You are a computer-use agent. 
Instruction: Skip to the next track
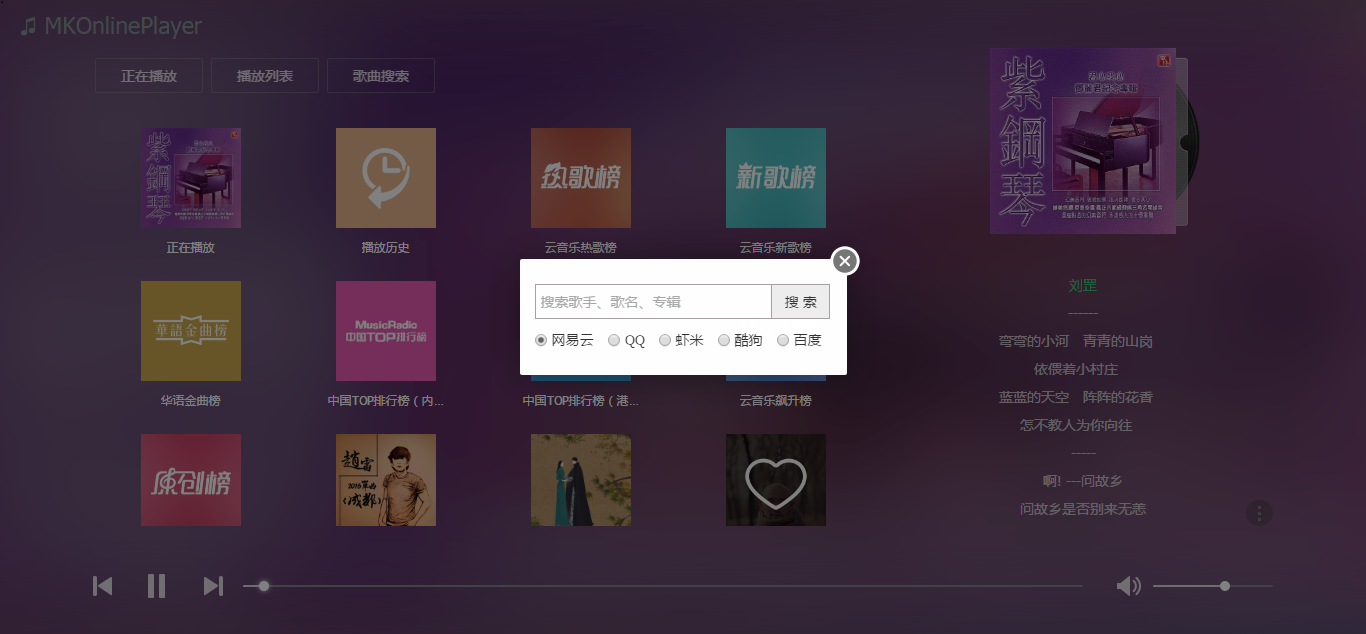point(212,586)
